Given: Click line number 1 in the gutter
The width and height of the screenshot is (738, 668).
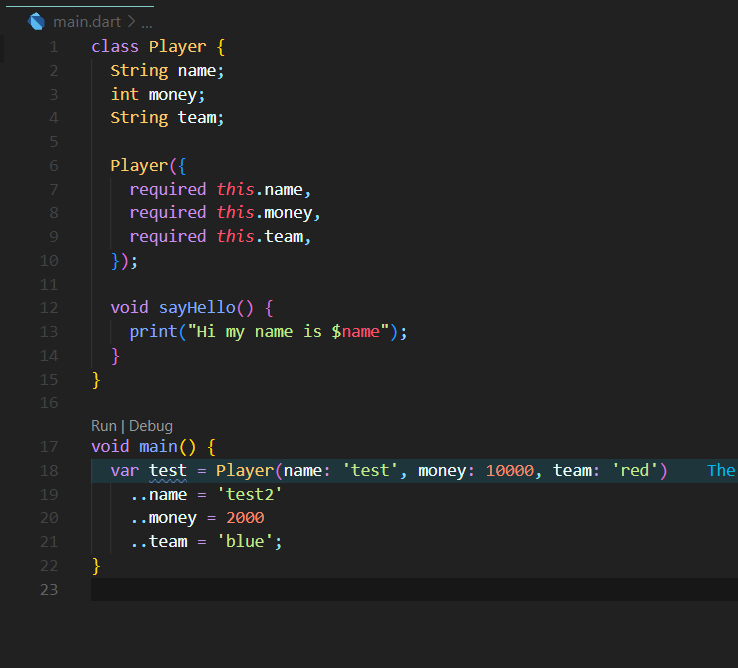Looking at the screenshot, I should click(54, 47).
